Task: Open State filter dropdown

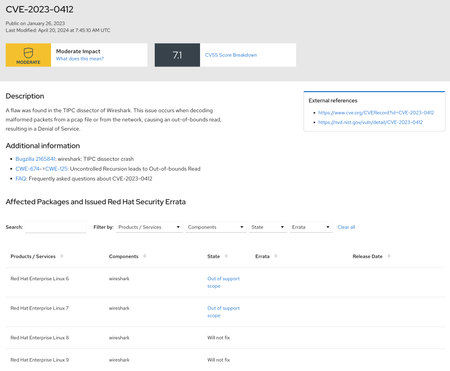Action: [x=268, y=227]
